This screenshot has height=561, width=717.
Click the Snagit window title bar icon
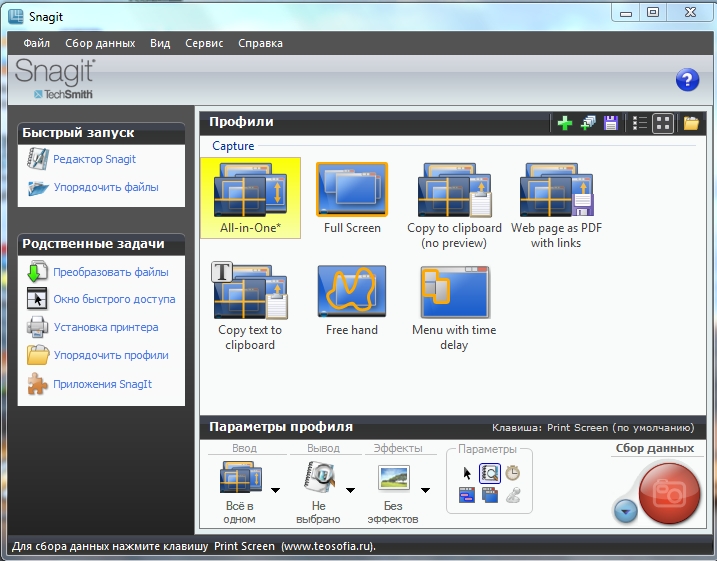[x=16, y=16]
